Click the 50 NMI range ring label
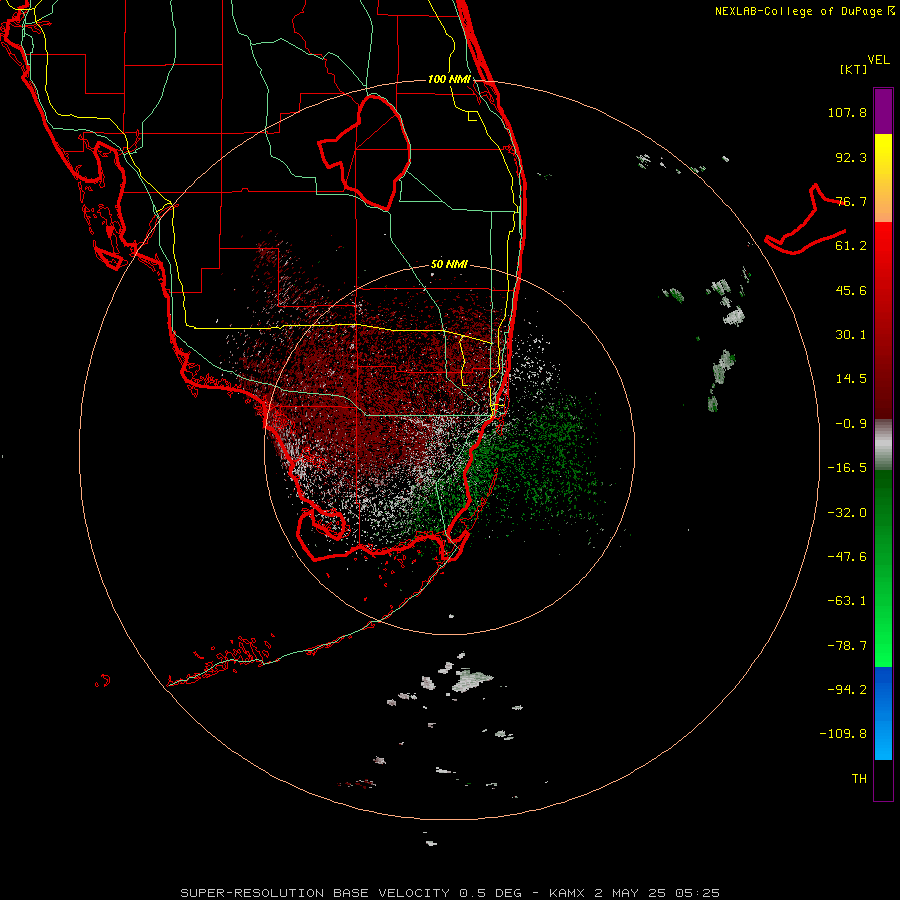The height and width of the screenshot is (900, 900). point(449,264)
